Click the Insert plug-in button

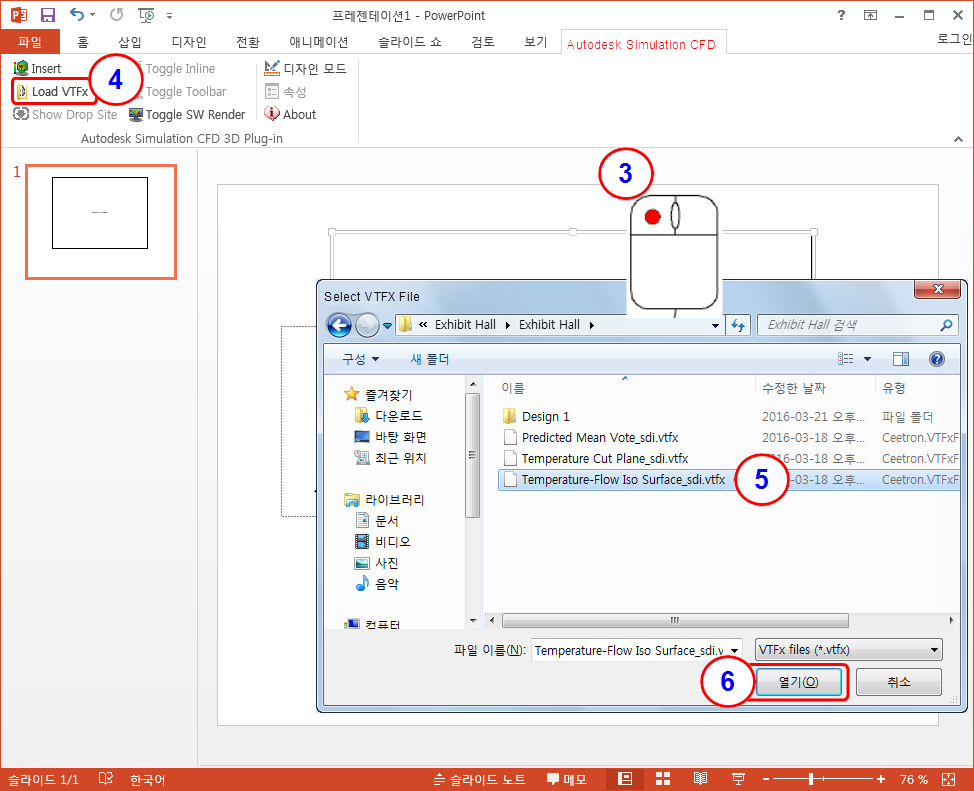click(37, 68)
